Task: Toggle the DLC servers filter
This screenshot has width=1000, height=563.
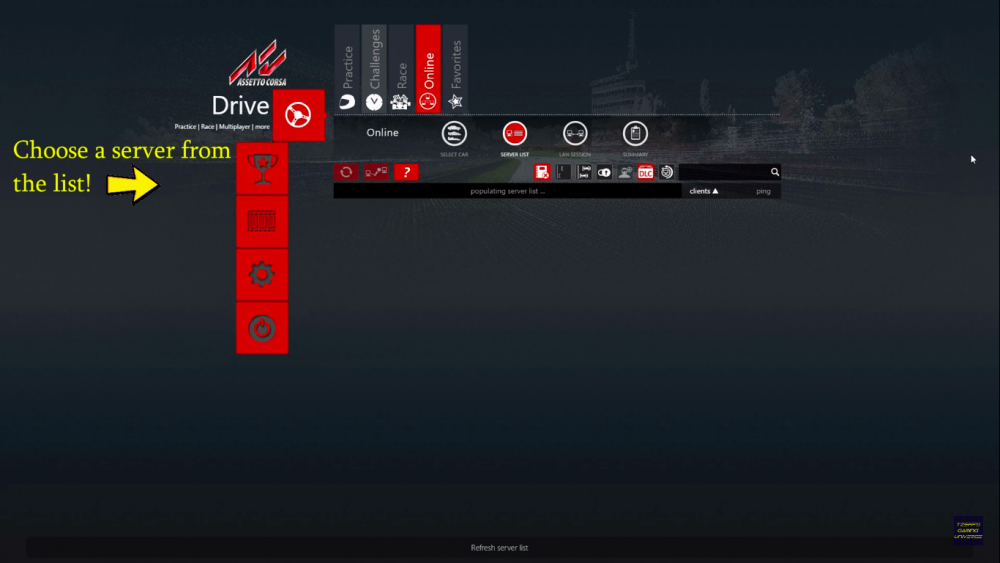Action: 645,172
